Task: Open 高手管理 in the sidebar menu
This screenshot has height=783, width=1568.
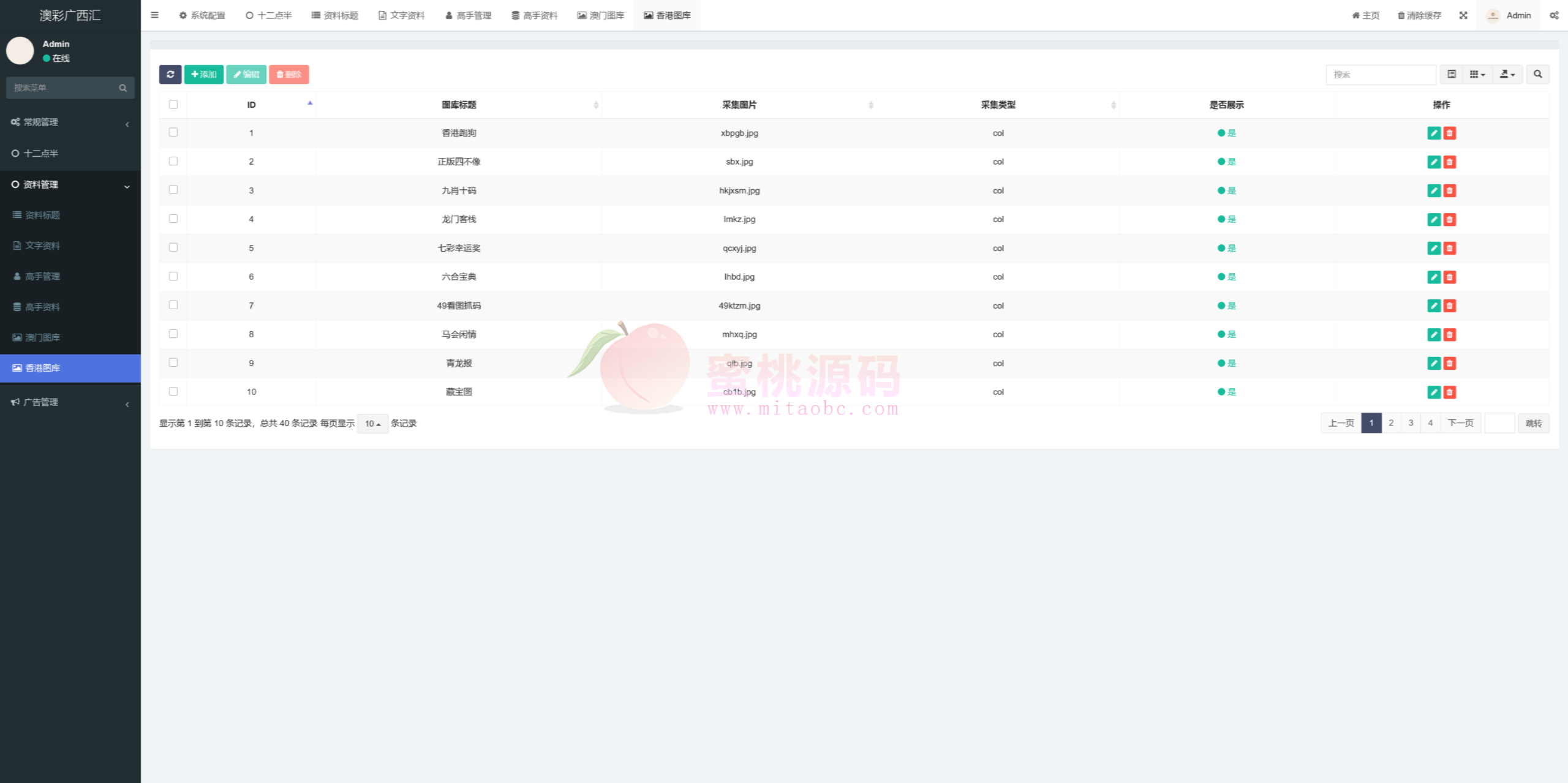Action: (x=42, y=276)
